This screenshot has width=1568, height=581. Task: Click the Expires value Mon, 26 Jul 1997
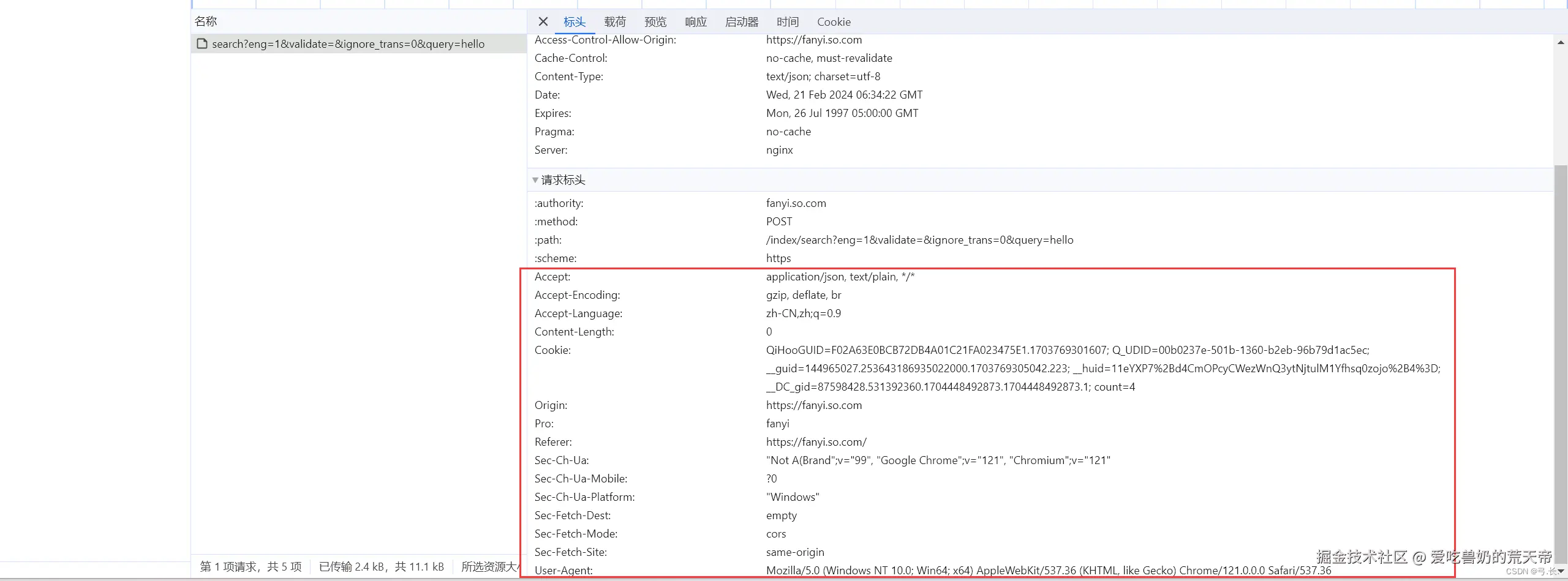point(842,113)
